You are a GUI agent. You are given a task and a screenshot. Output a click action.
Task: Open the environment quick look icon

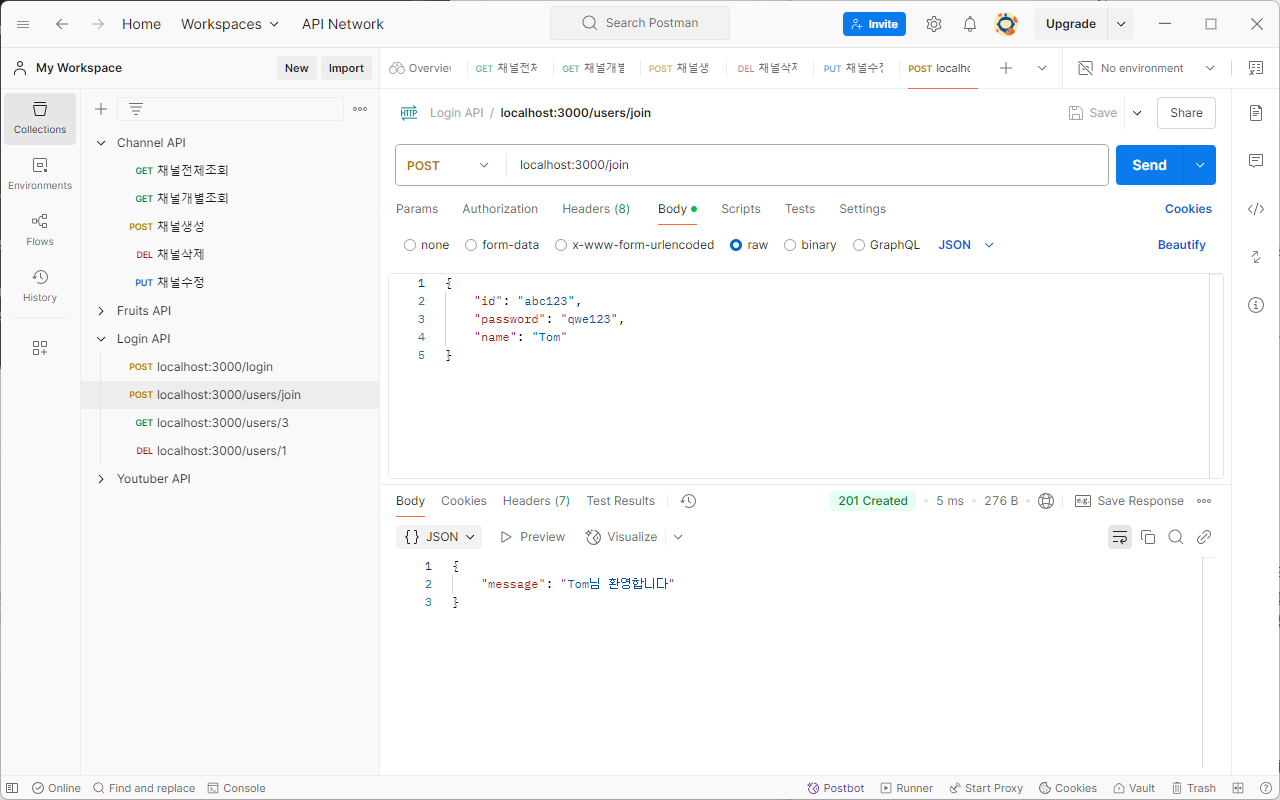[1256, 68]
